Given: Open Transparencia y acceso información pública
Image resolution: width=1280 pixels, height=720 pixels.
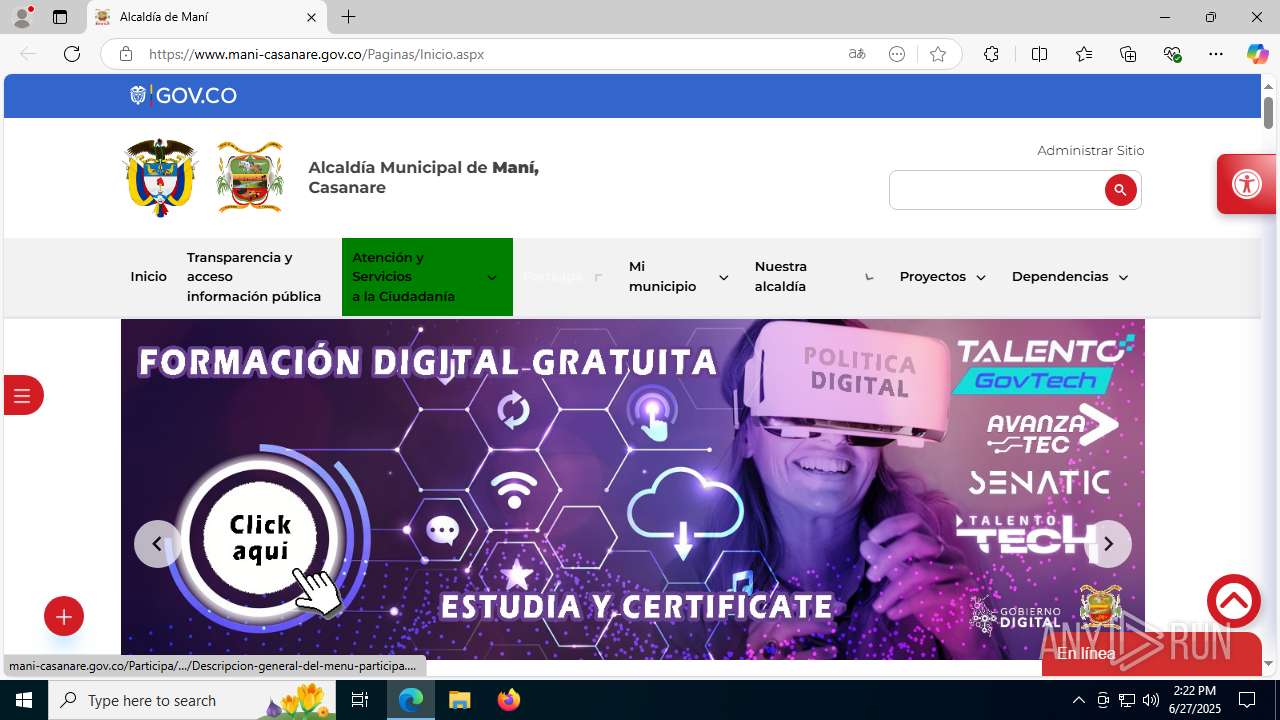Looking at the screenshot, I should 254,277.
